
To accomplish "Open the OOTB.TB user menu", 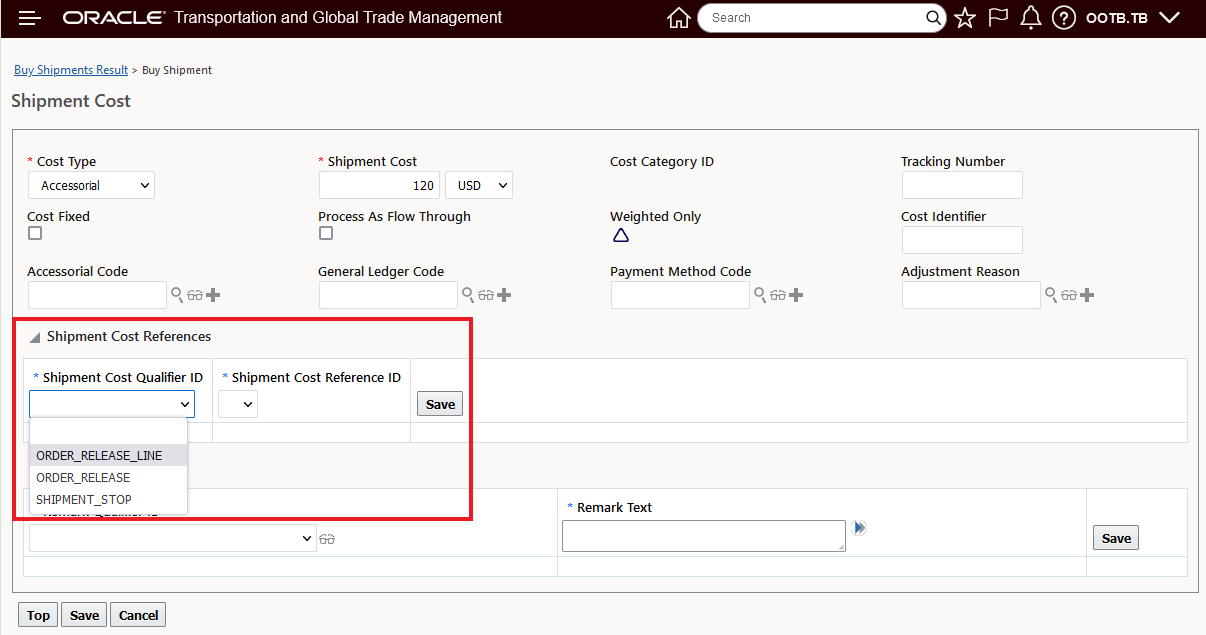I will point(1132,18).
